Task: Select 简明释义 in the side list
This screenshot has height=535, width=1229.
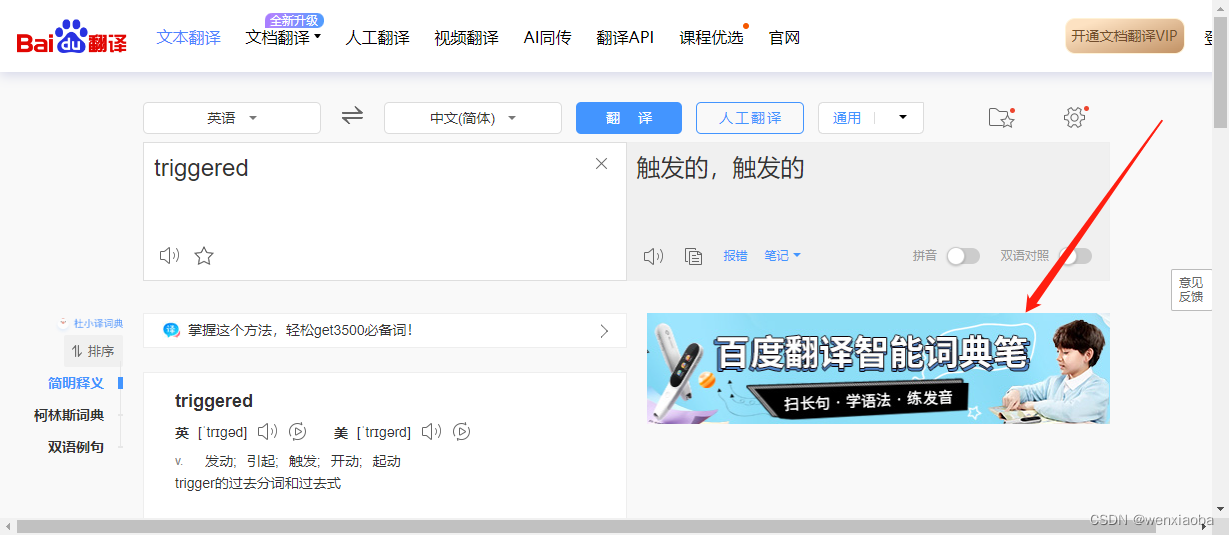Action: [x=76, y=383]
